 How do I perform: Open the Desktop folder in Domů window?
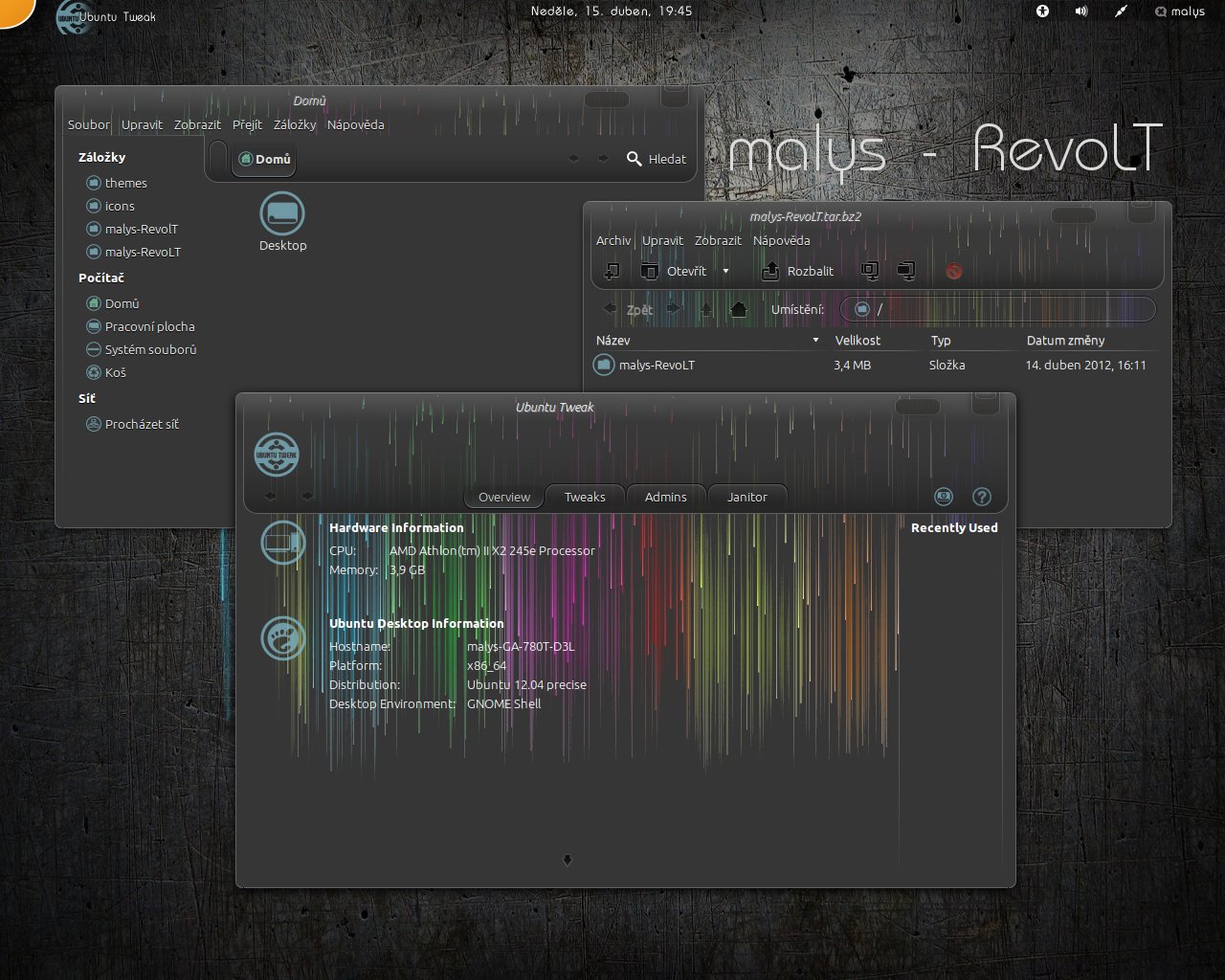click(x=282, y=222)
